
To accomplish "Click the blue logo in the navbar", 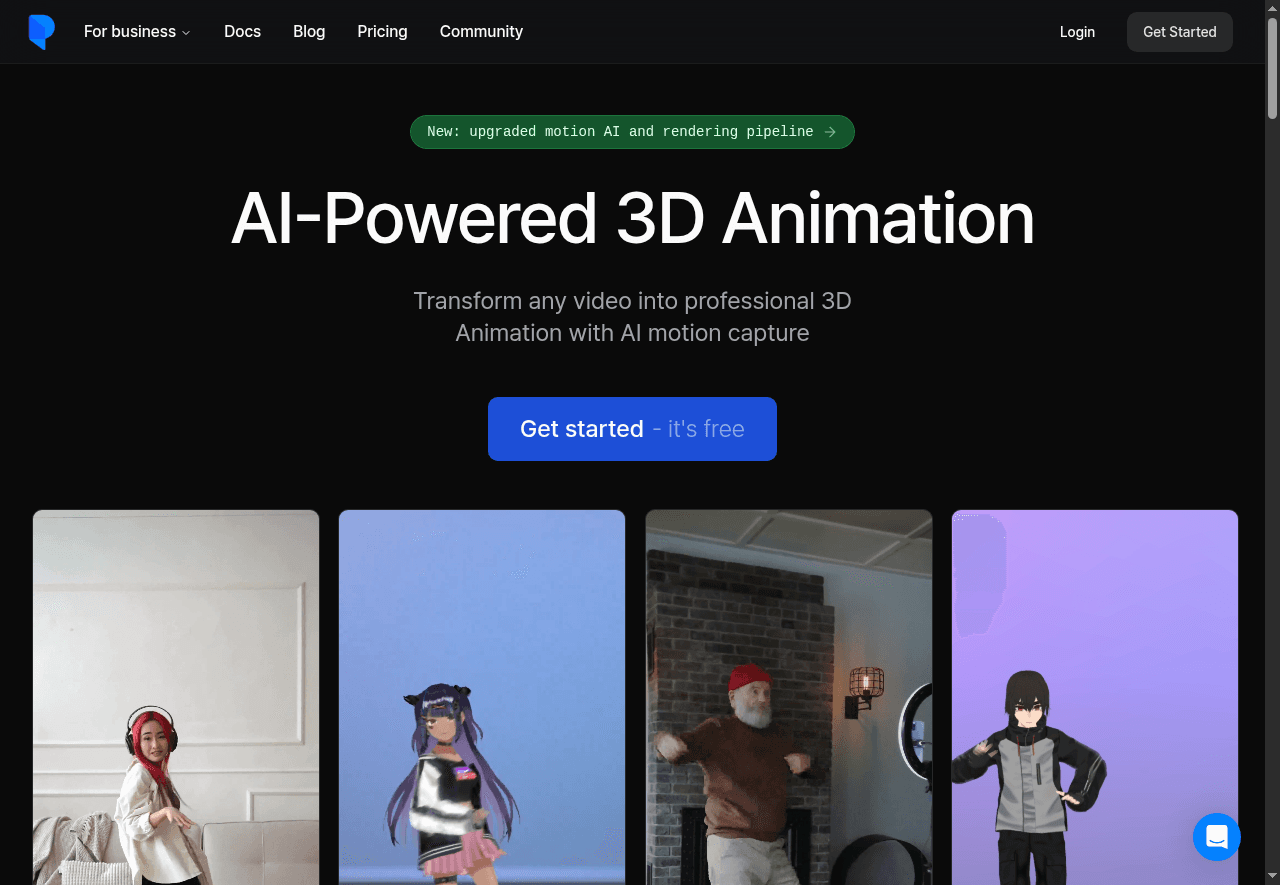I will click(41, 32).
